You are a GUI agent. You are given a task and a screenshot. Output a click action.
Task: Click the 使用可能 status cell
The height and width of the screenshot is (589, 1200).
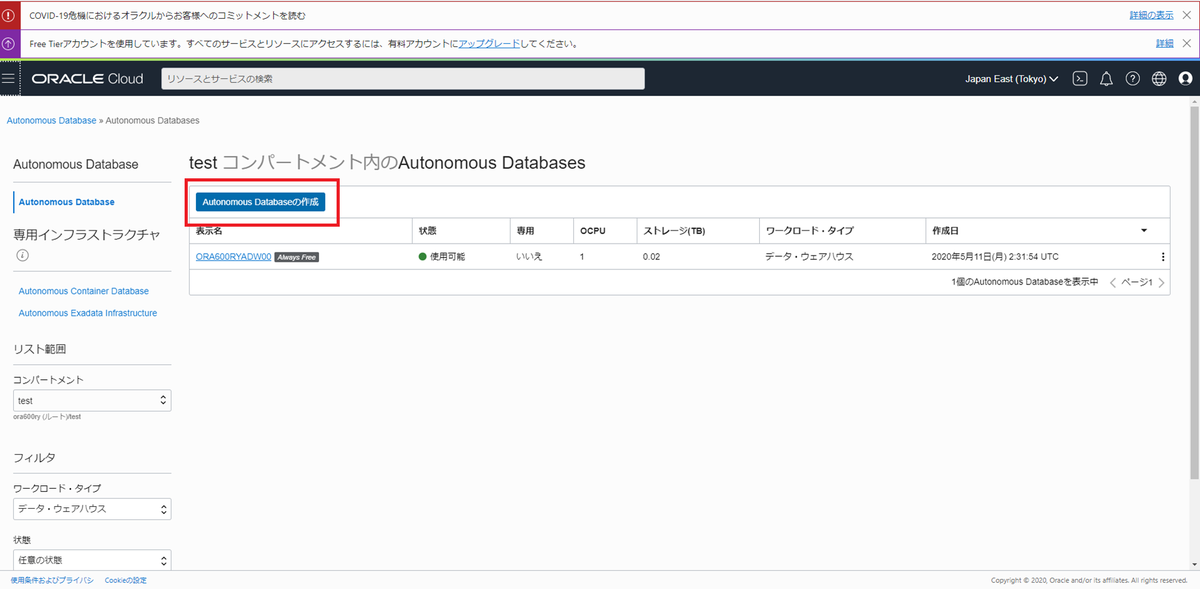coord(442,256)
